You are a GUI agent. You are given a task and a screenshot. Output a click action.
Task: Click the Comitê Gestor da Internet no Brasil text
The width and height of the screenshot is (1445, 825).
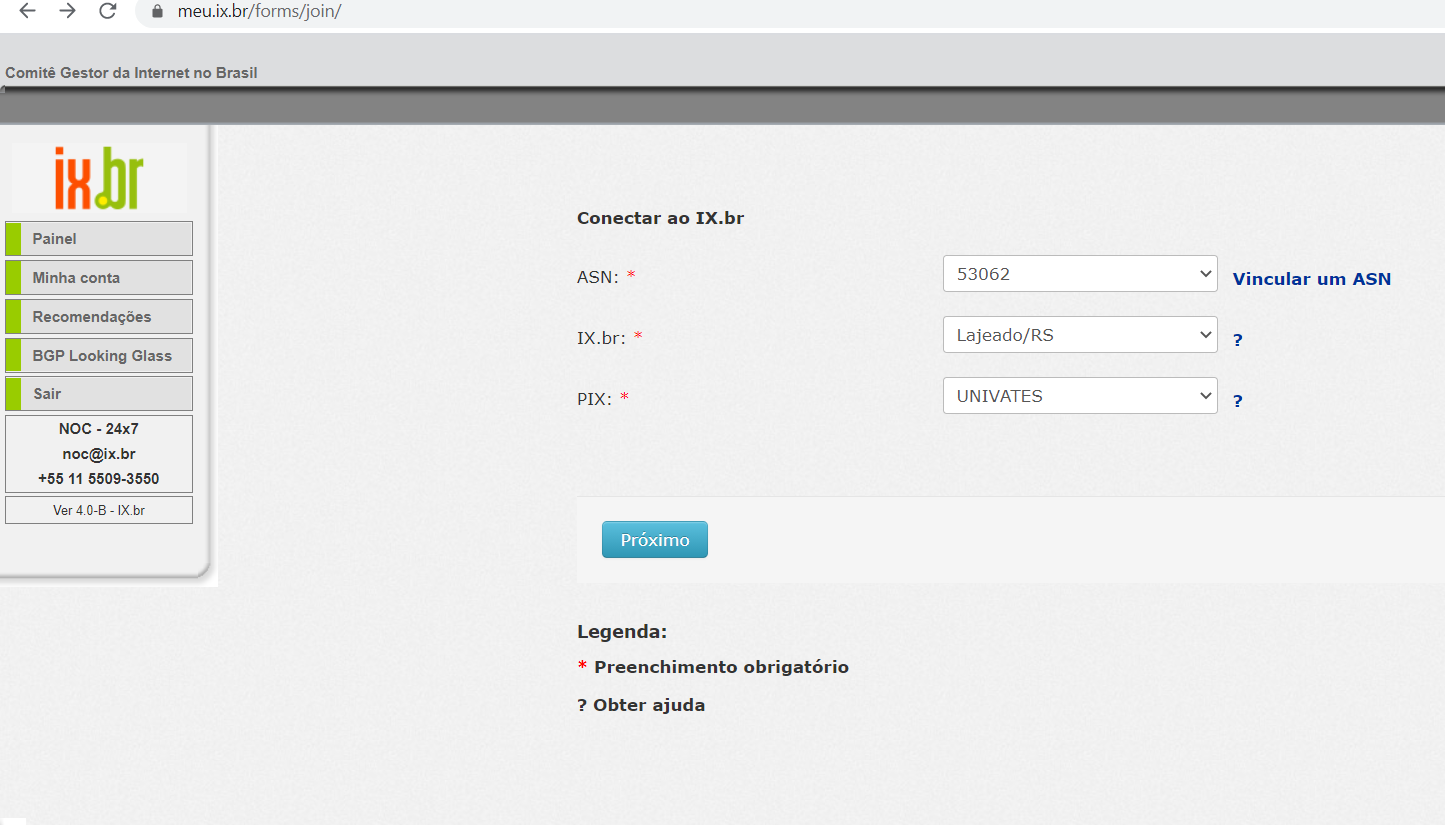pos(131,73)
